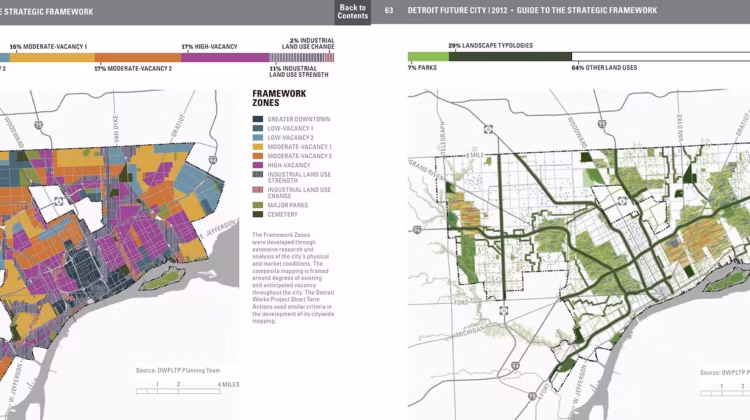Image resolution: width=750 pixels, height=420 pixels.
Task: Click the Greater Downtown legend swatch
Action: [x=258, y=119]
